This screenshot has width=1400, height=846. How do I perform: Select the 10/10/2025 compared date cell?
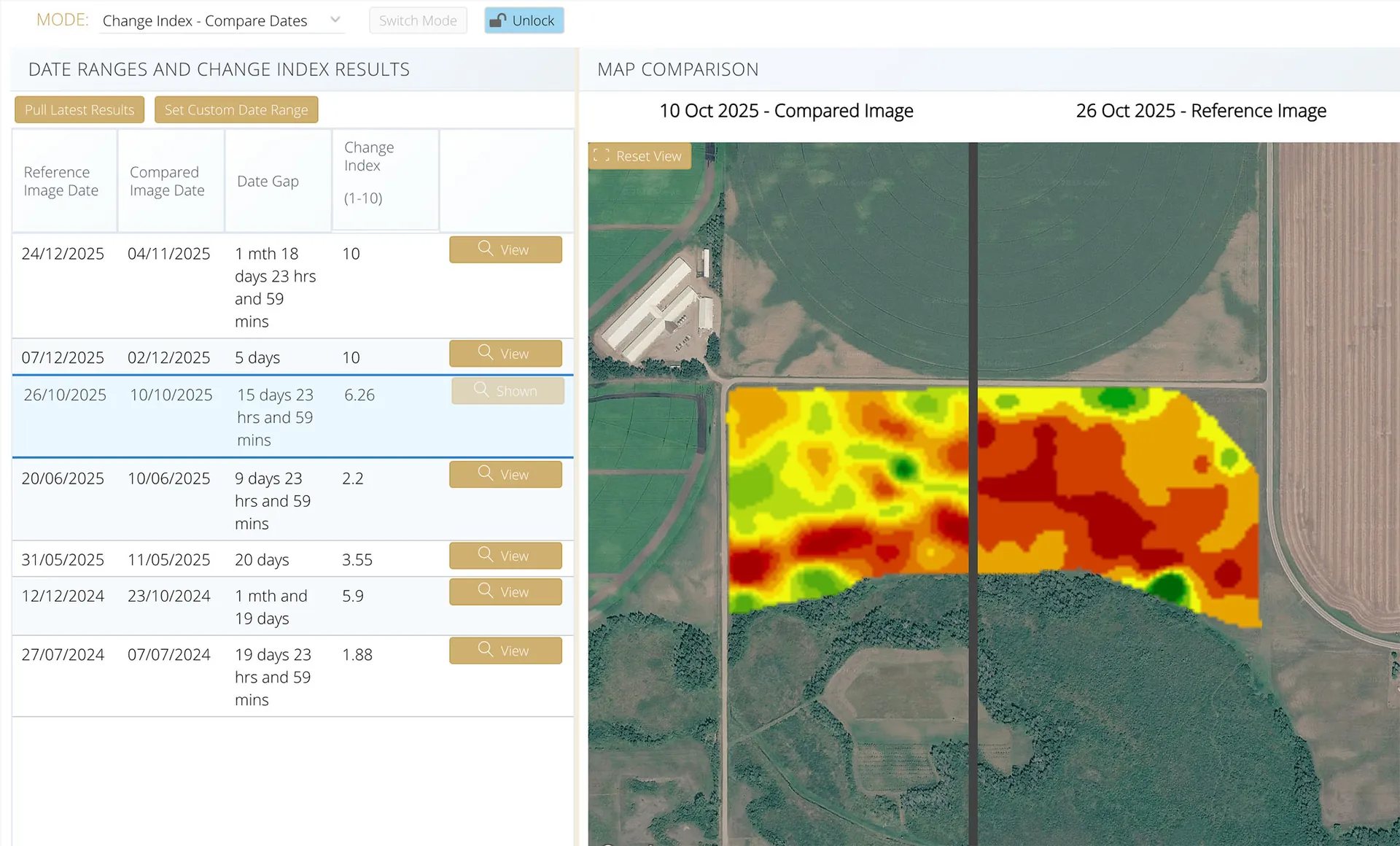click(x=171, y=395)
